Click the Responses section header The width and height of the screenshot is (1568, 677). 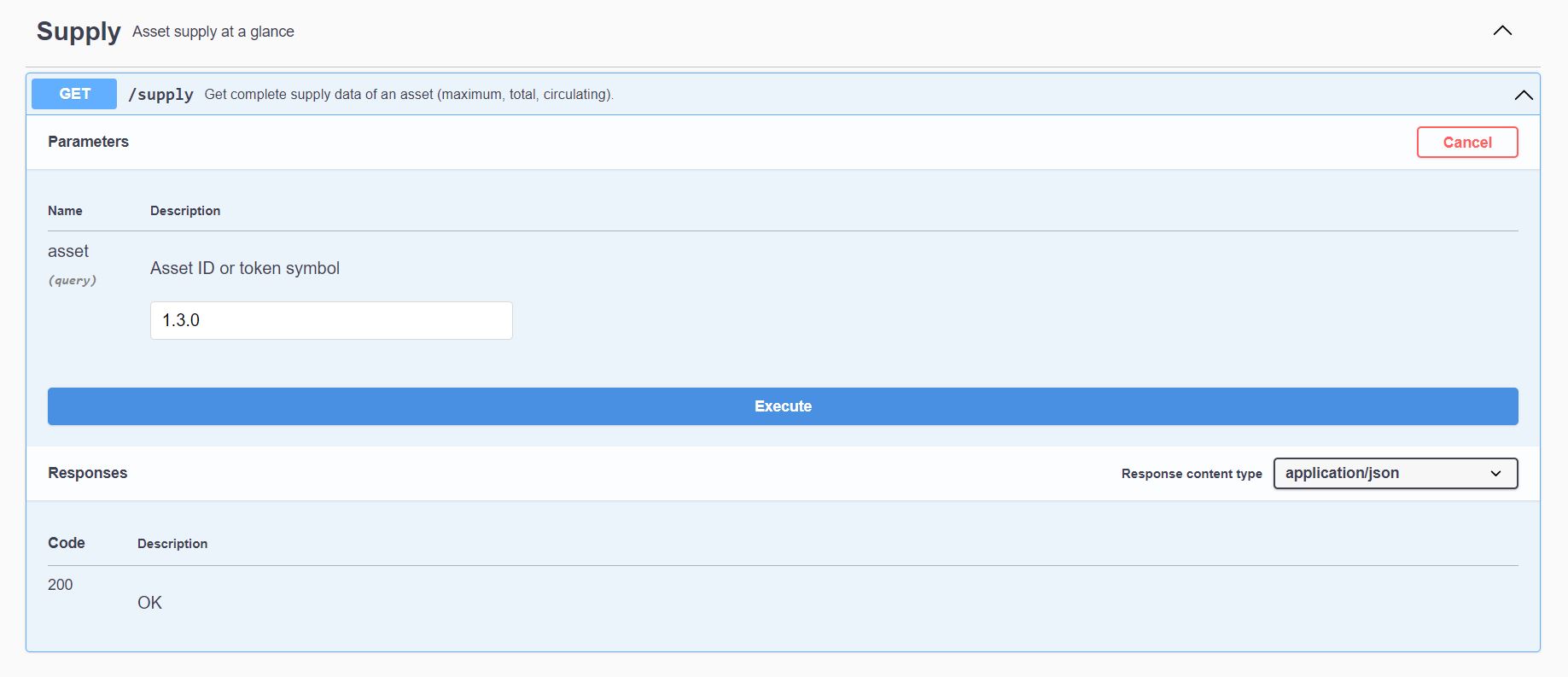click(87, 473)
